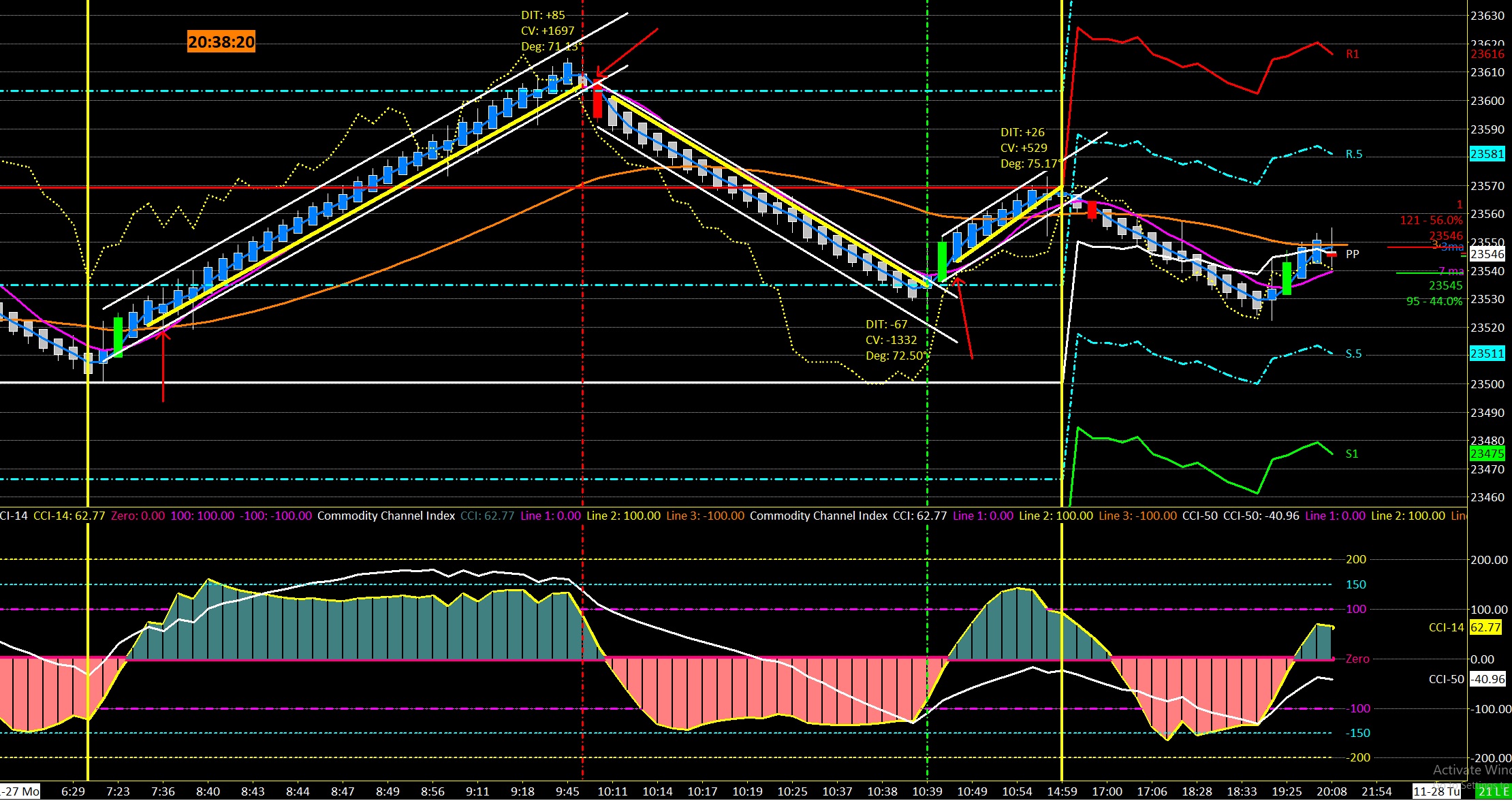Click the yellow CCI-14 62.77 value tag
The image size is (1512, 801).
tap(1485, 627)
